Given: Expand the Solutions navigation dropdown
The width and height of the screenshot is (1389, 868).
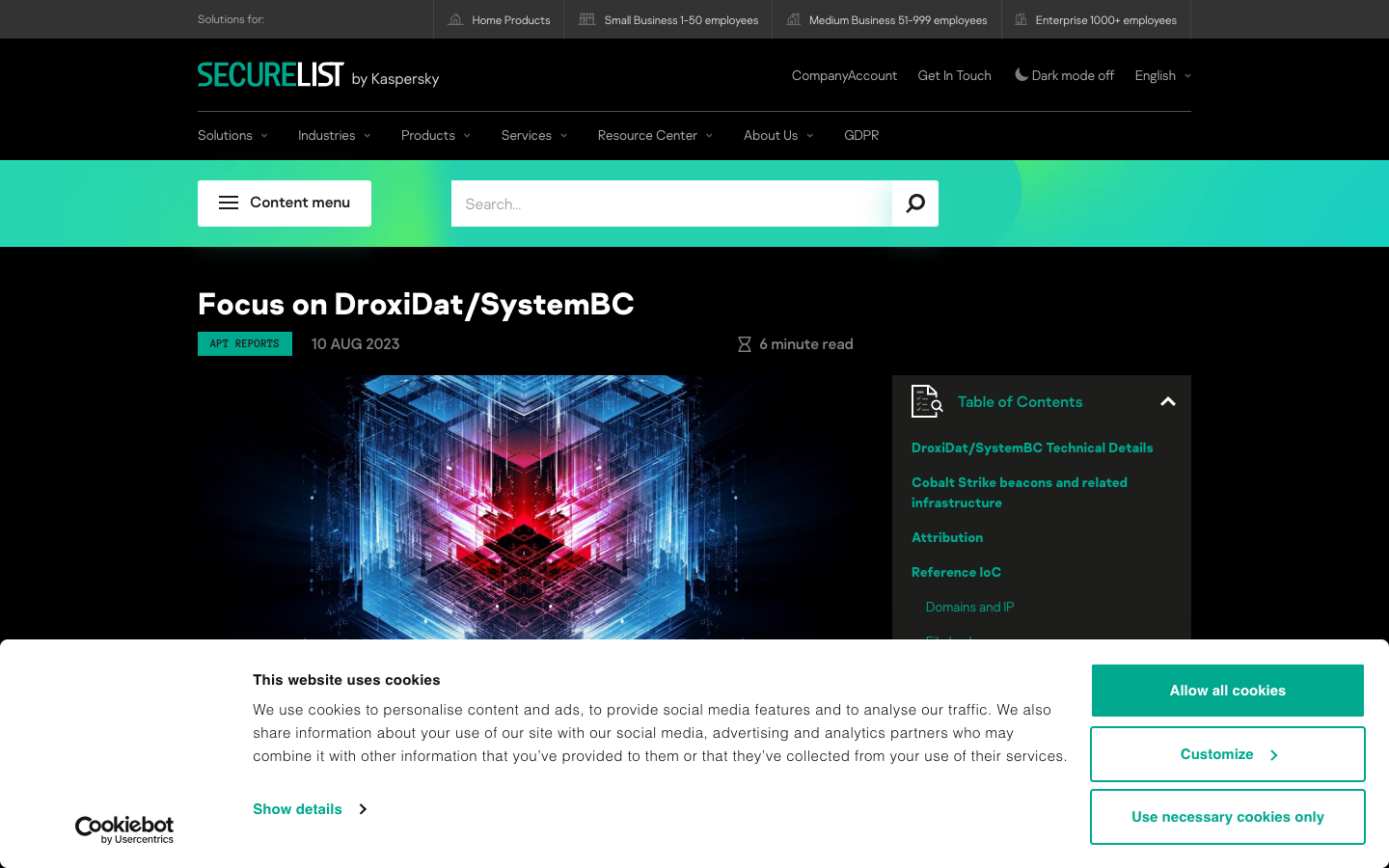Looking at the screenshot, I should tap(231, 135).
